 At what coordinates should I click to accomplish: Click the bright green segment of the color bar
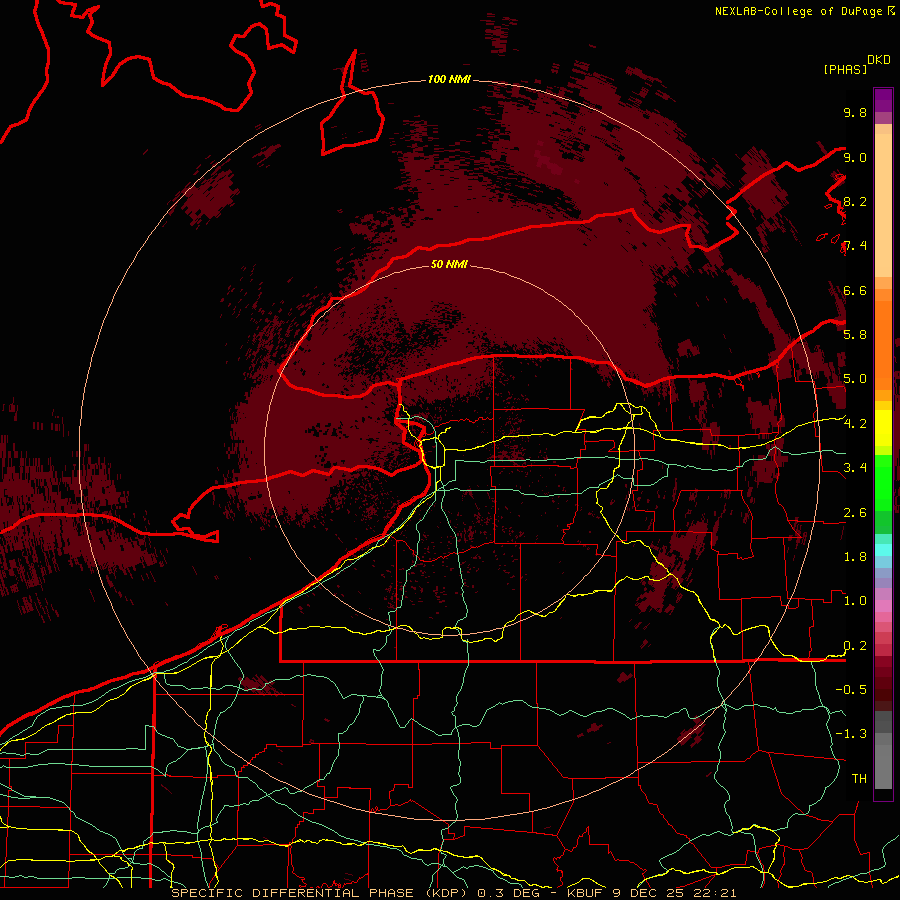pos(883,482)
